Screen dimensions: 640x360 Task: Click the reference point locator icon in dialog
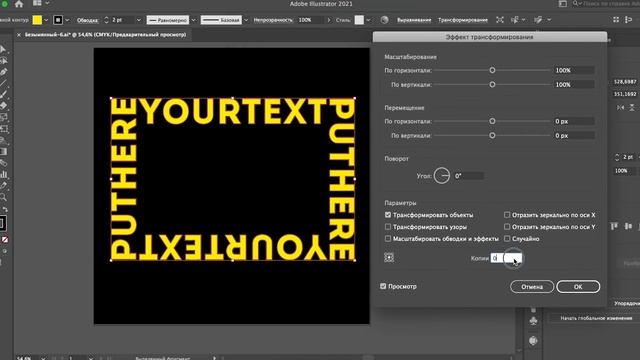click(x=389, y=258)
